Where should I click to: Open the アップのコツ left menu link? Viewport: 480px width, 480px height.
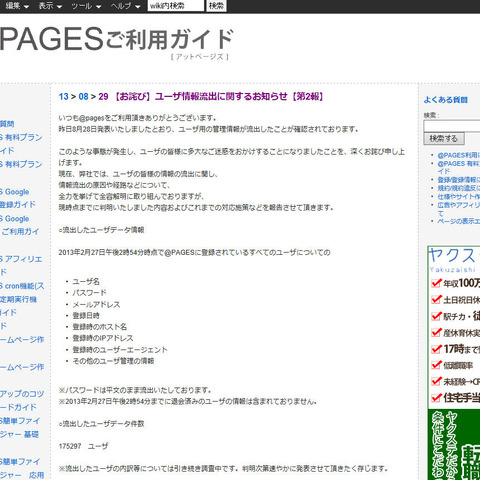click(22, 394)
